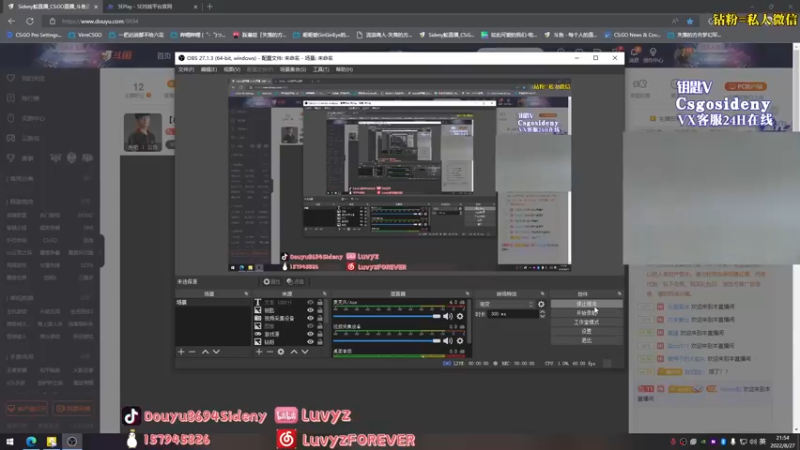The image size is (800, 450).
Task: Toggle lock on second source row
Action: pyautogui.click(x=320, y=310)
